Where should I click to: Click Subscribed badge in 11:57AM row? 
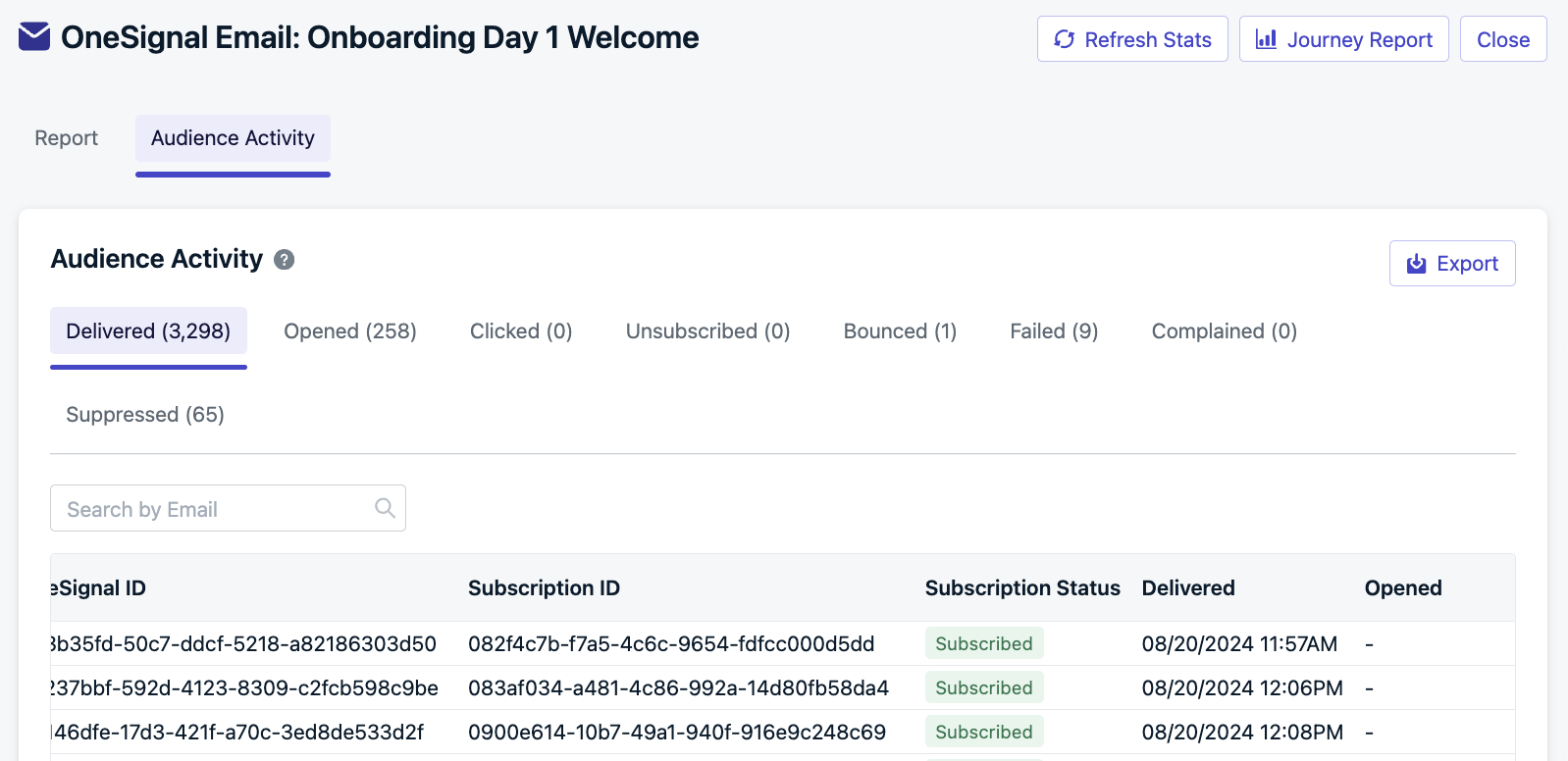point(984,643)
